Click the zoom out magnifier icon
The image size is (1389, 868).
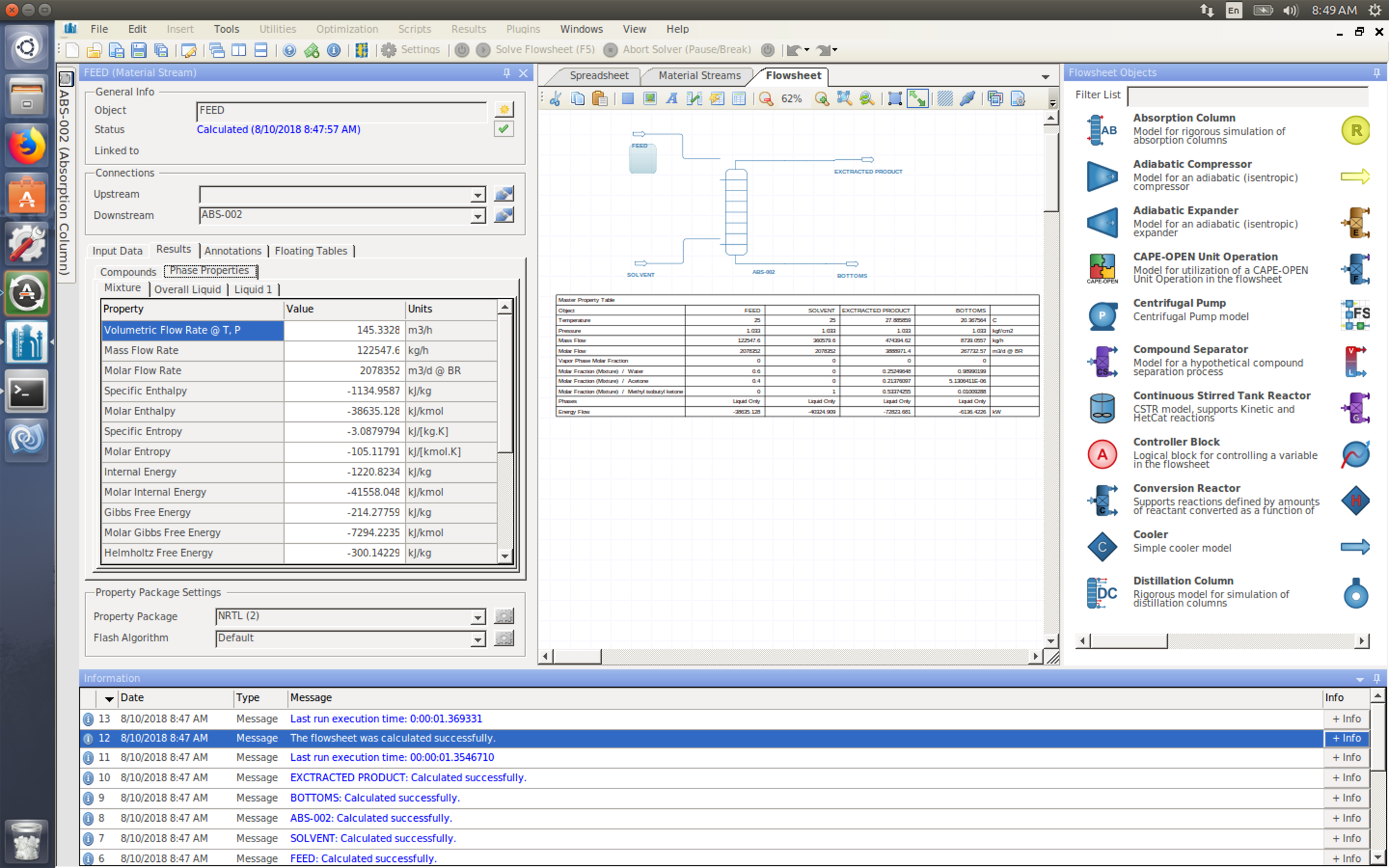coord(766,99)
